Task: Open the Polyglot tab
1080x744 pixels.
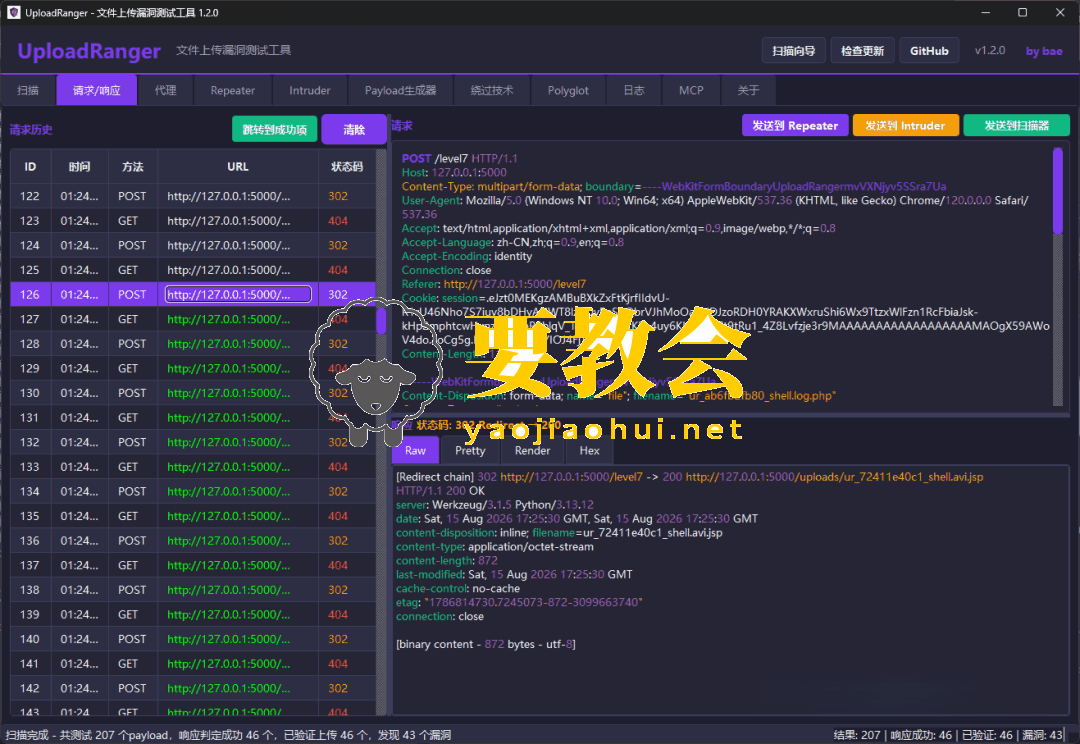Action: tap(568, 90)
